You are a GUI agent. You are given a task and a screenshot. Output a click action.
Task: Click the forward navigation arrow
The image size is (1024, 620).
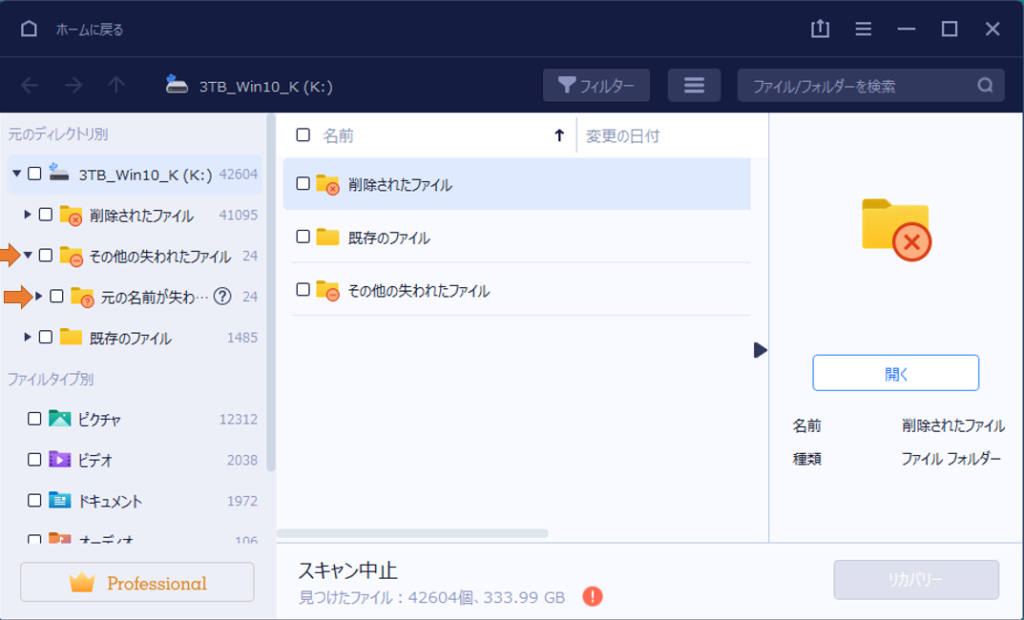click(73, 85)
